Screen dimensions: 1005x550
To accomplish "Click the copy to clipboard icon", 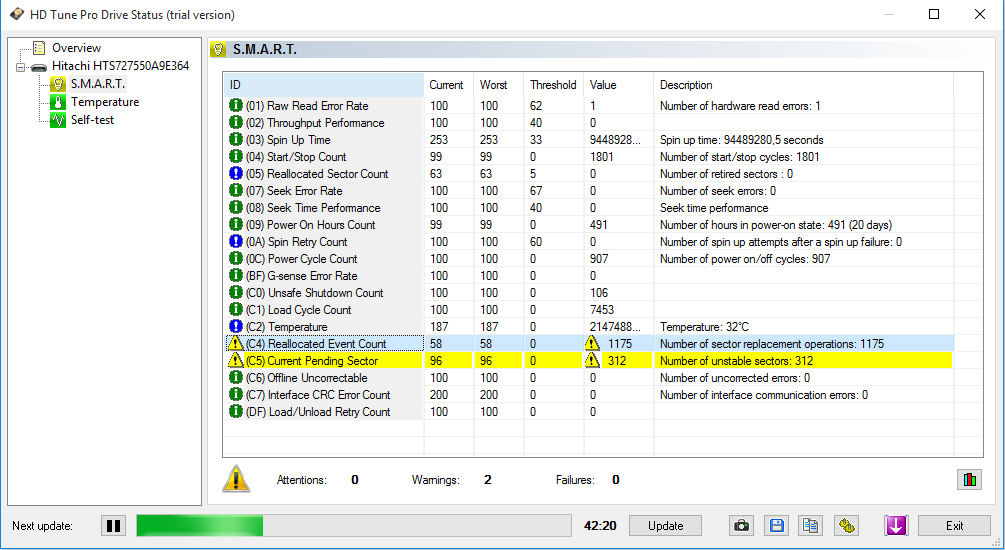I will 811,526.
